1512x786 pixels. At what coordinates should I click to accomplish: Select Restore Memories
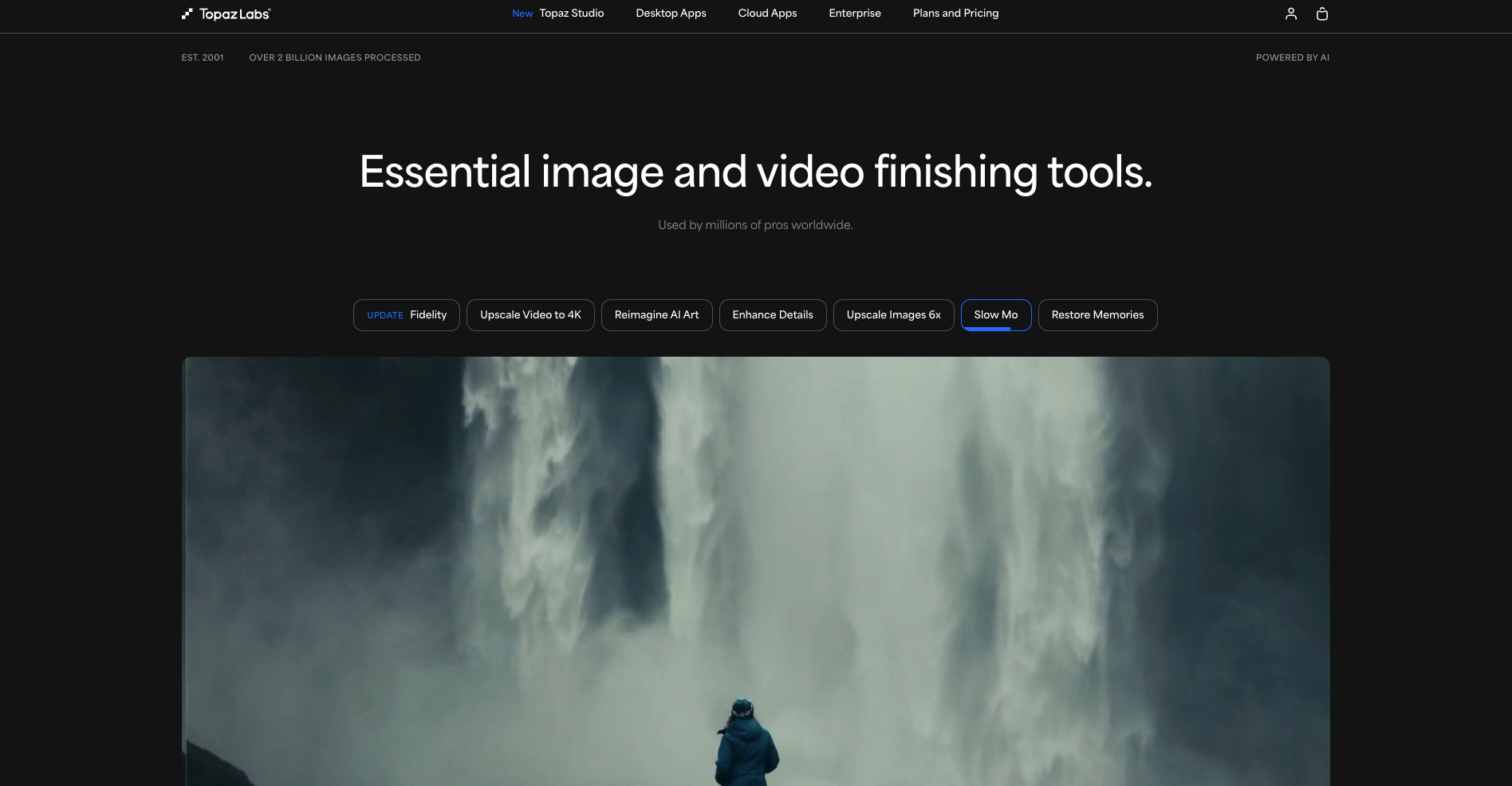(1097, 314)
